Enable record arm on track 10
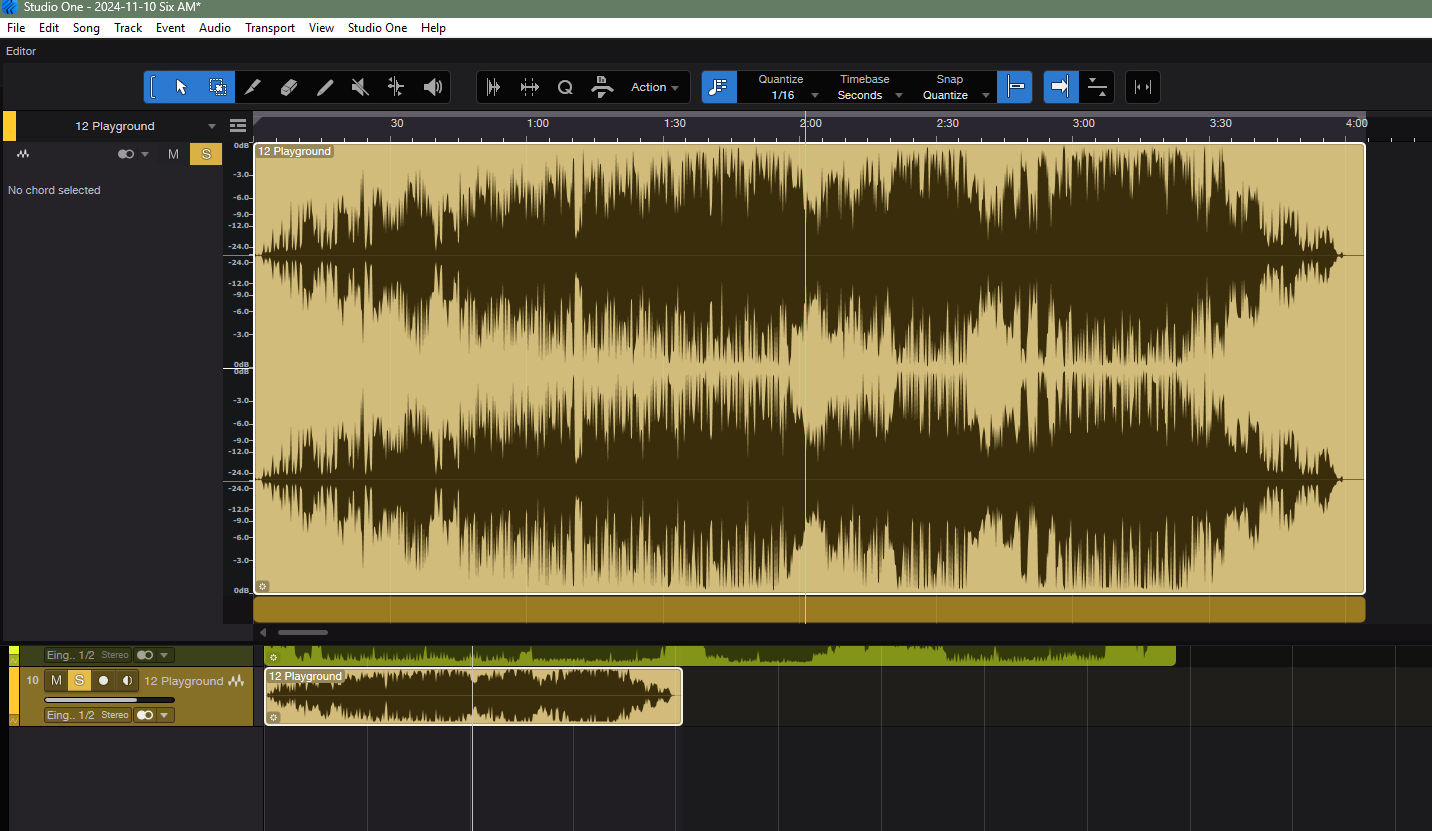 pos(103,681)
